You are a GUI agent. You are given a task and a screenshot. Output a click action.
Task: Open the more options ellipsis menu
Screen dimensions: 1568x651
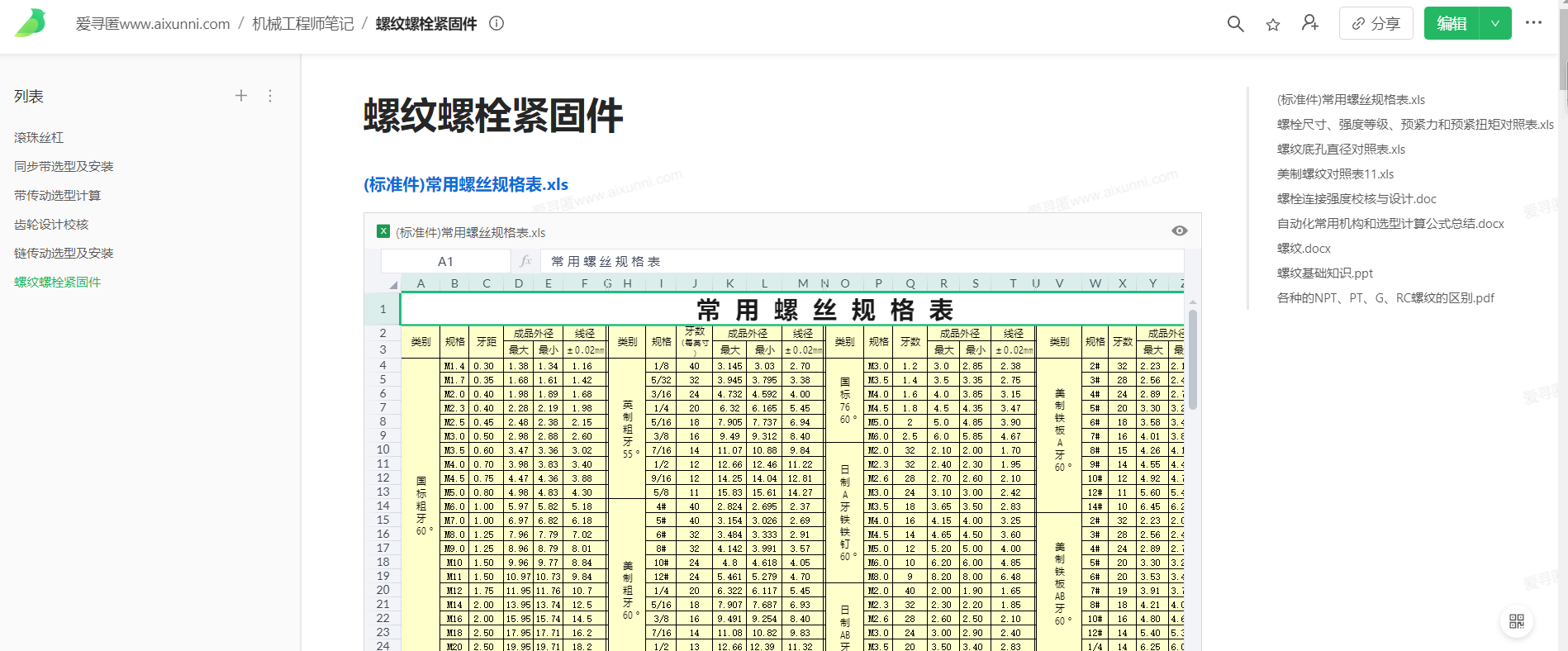(x=1533, y=23)
